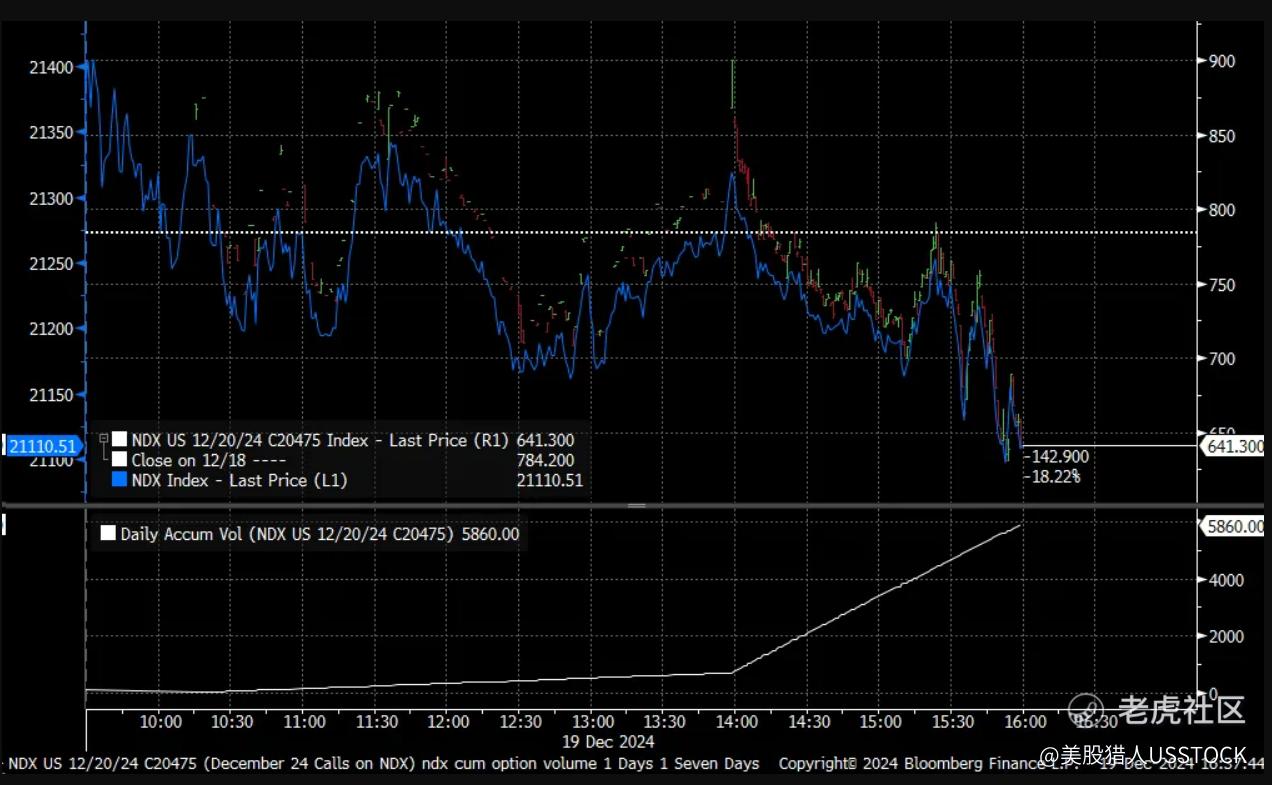1272x785 pixels.
Task: Click the 11:00 time axis label
Action: 305,722
